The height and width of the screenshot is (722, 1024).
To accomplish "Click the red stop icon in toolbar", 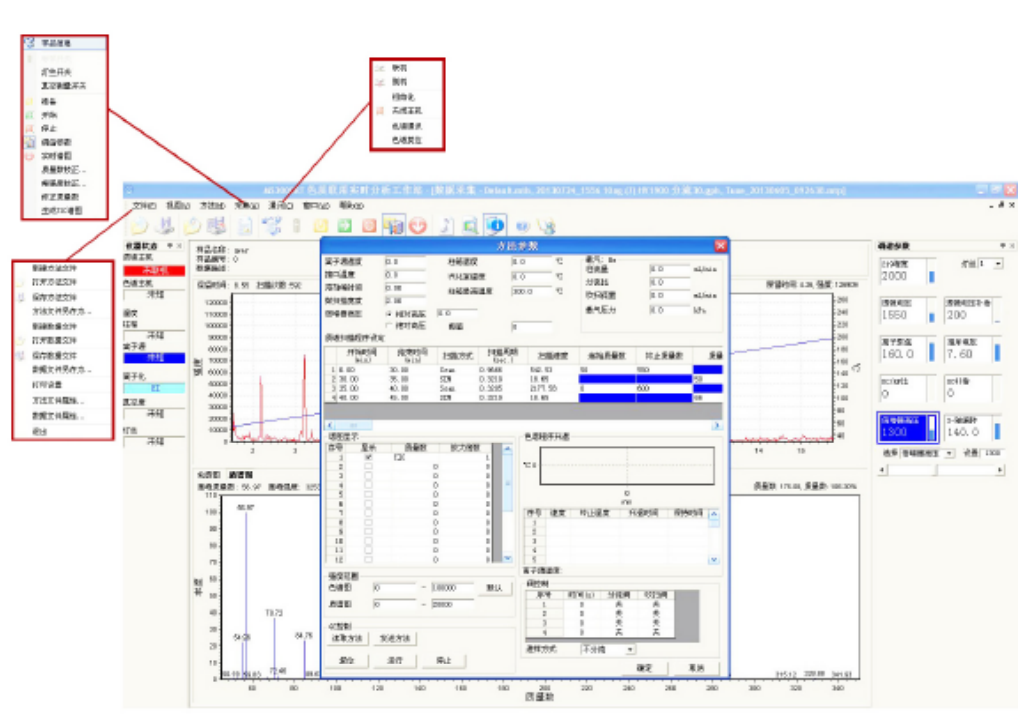I will coord(368,225).
